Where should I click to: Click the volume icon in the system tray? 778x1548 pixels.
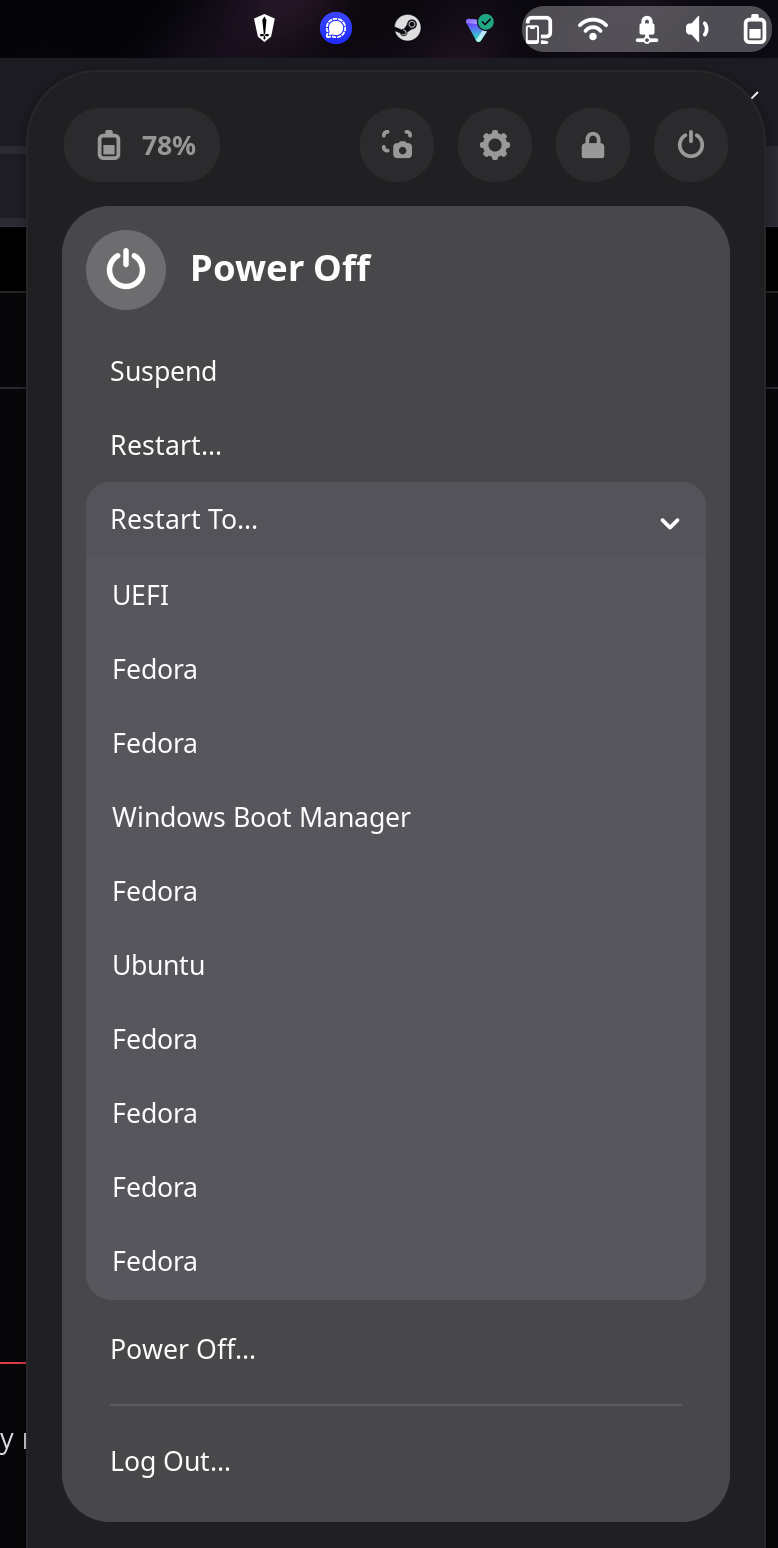(x=698, y=28)
